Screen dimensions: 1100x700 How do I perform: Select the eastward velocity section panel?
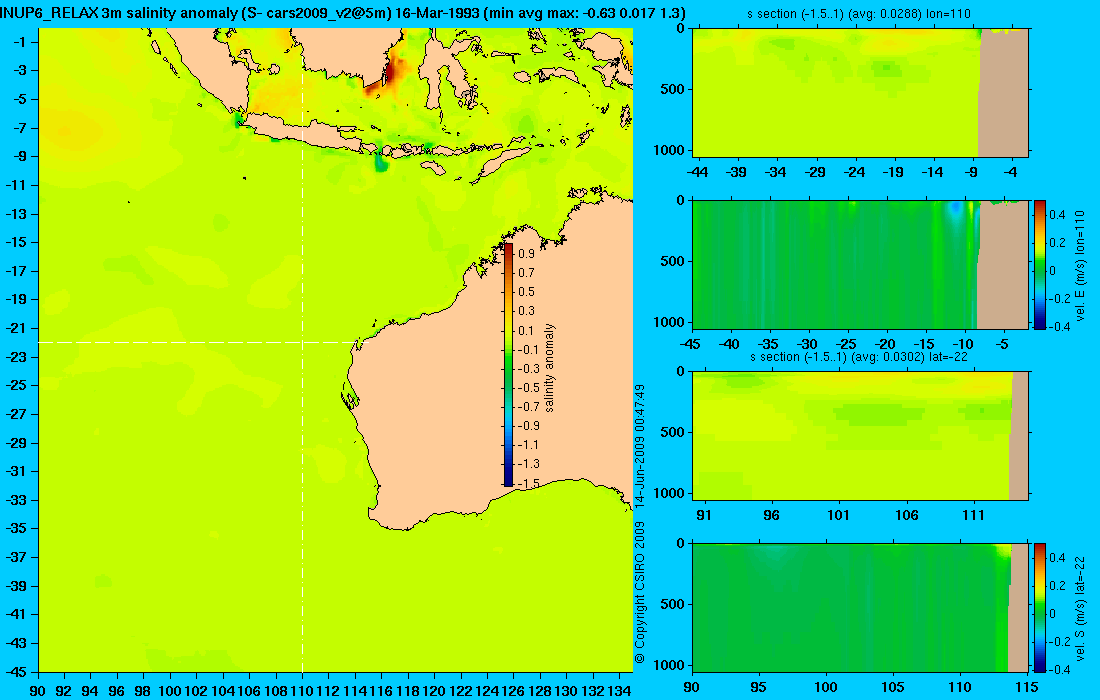(861, 264)
